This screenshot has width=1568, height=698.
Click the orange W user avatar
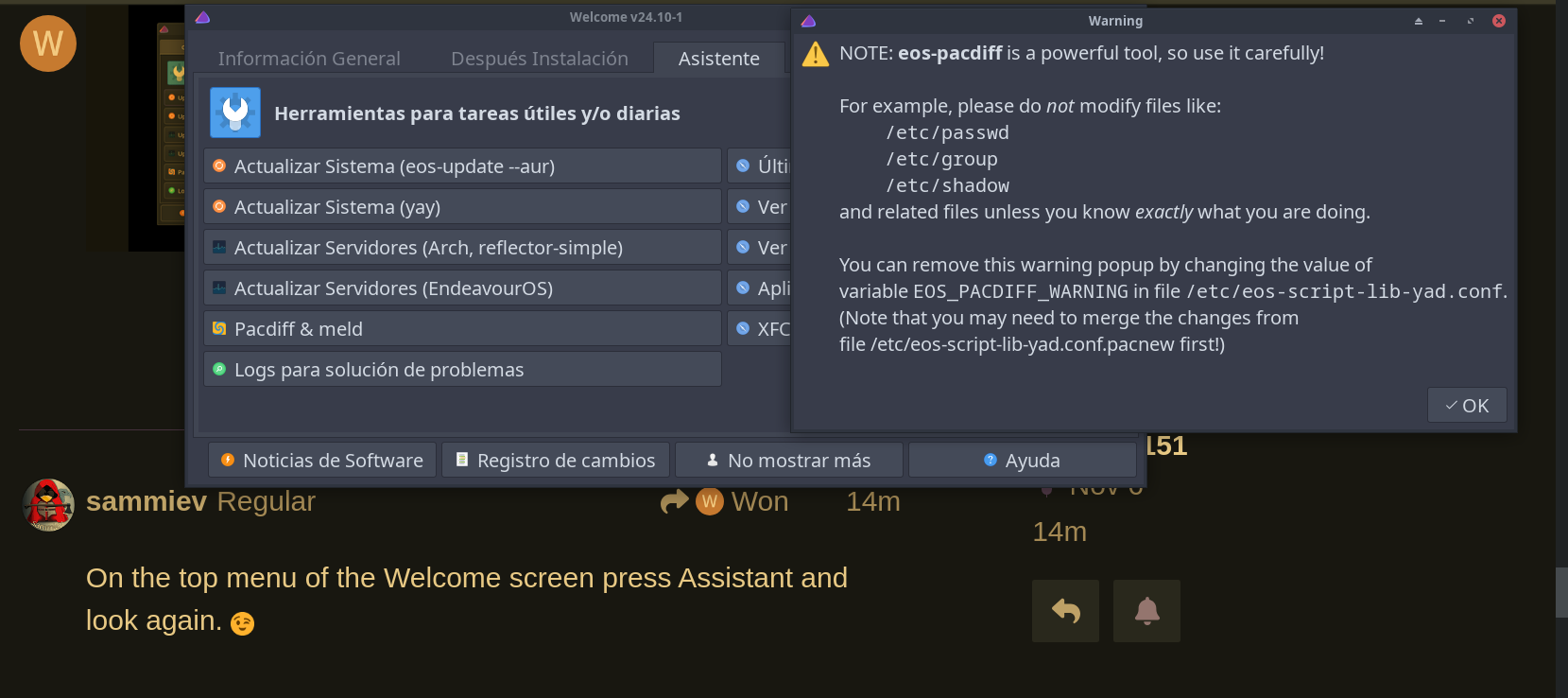(x=48, y=44)
